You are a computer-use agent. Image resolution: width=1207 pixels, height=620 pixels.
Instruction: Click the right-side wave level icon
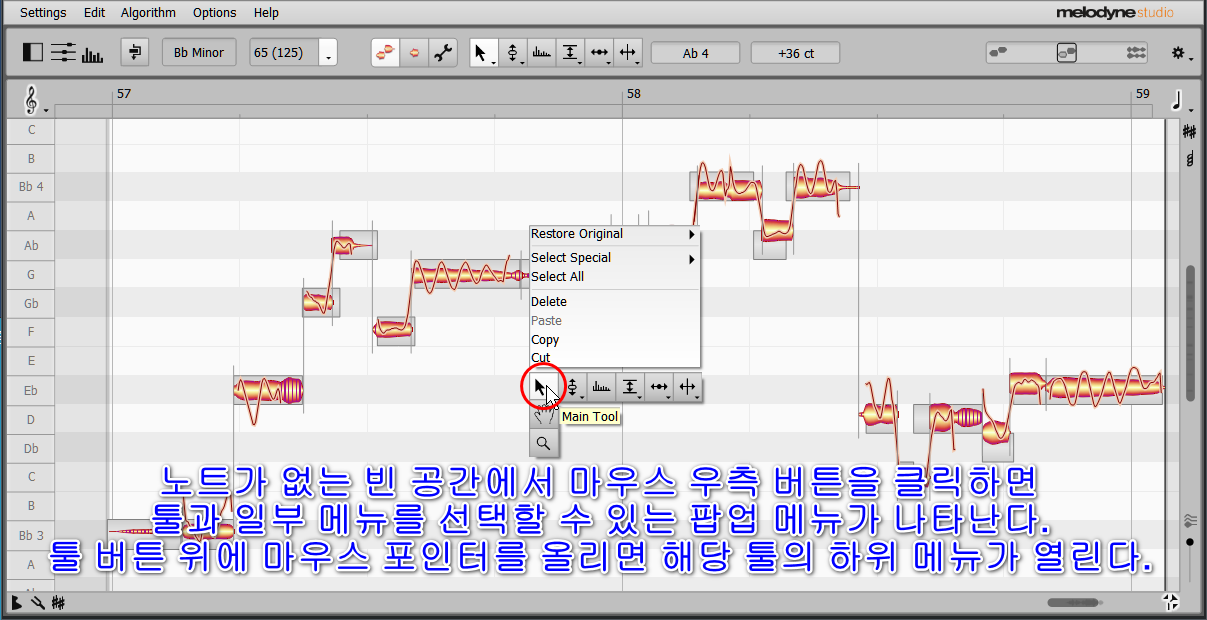coord(1190,520)
